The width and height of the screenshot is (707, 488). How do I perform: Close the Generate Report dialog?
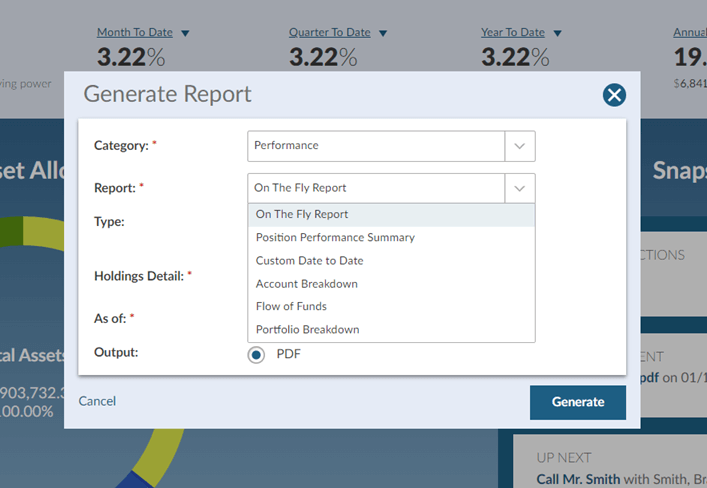[614, 95]
